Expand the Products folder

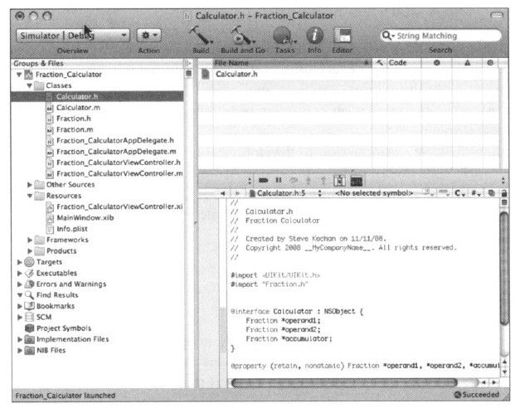pyautogui.click(x=29, y=251)
